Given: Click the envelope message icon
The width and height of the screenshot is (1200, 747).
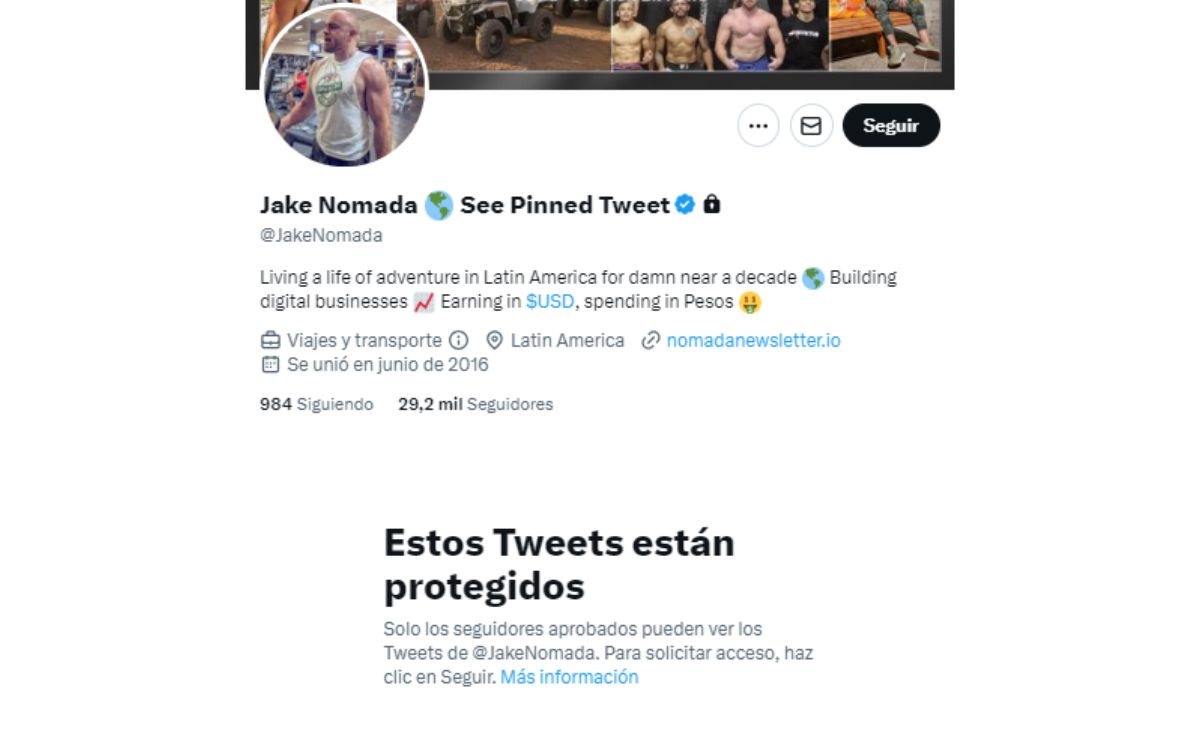Looking at the screenshot, I should coord(811,126).
